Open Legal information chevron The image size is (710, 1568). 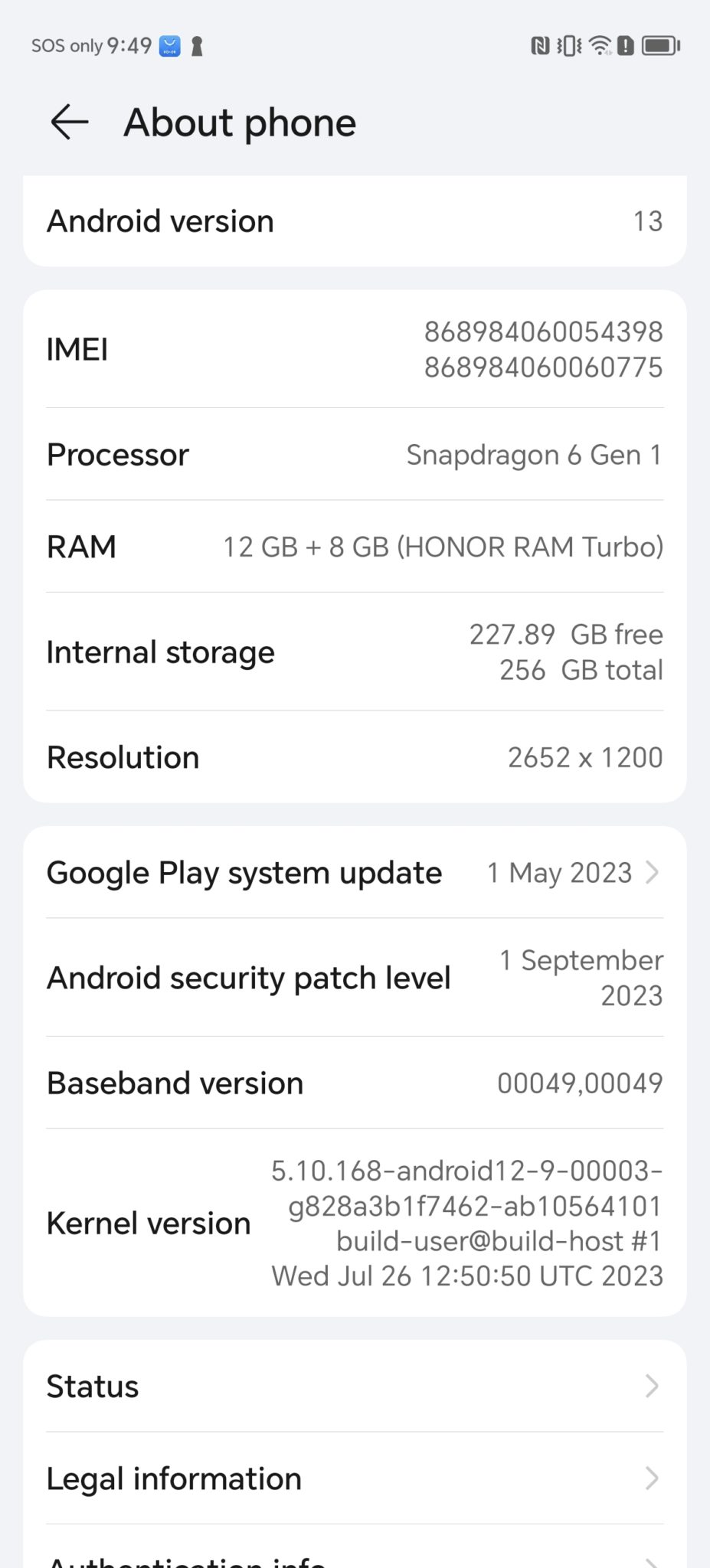(652, 1478)
